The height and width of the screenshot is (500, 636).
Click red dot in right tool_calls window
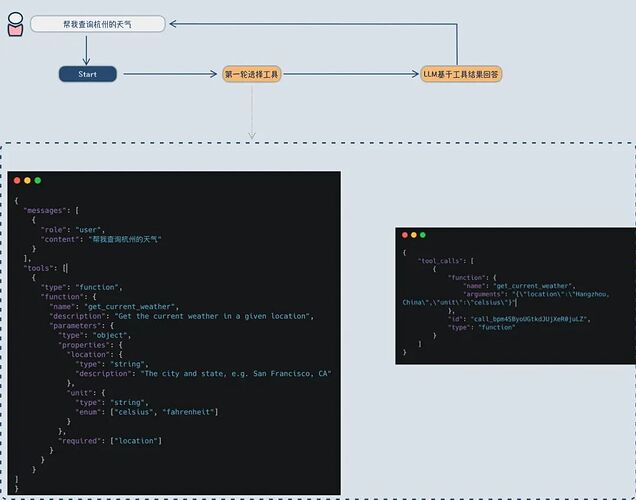point(404,235)
